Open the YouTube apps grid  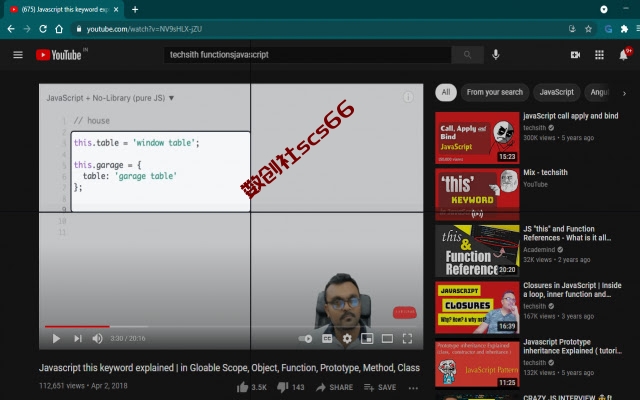(x=599, y=55)
